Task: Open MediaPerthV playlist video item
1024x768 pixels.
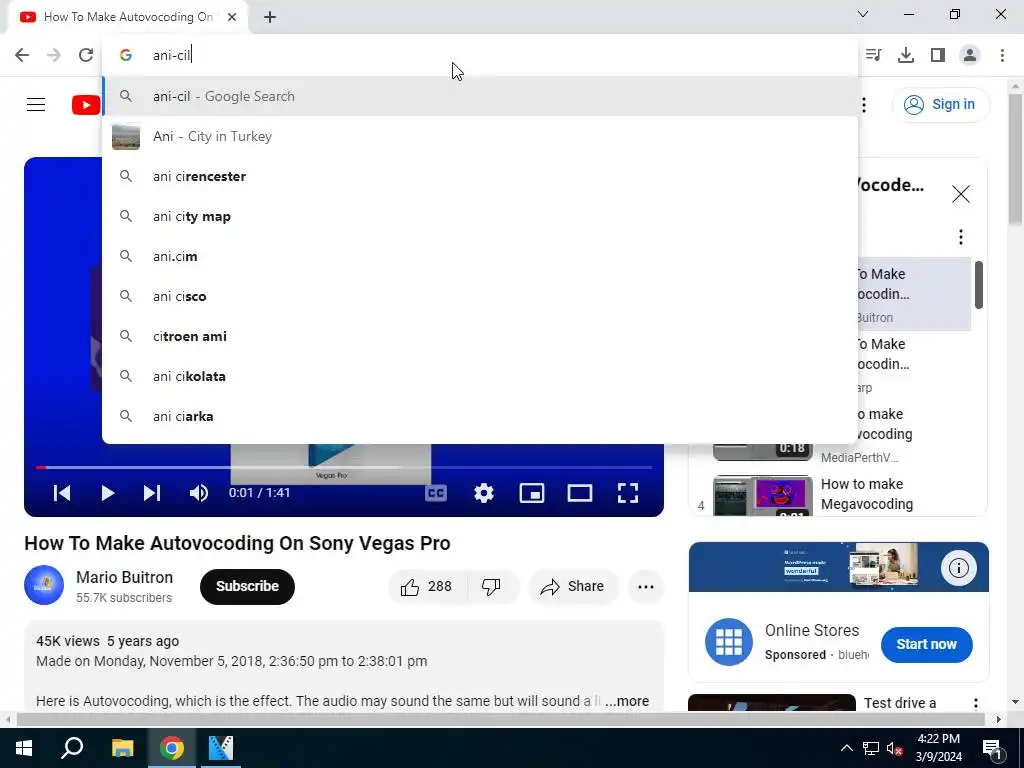Action: [x=839, y=435]
